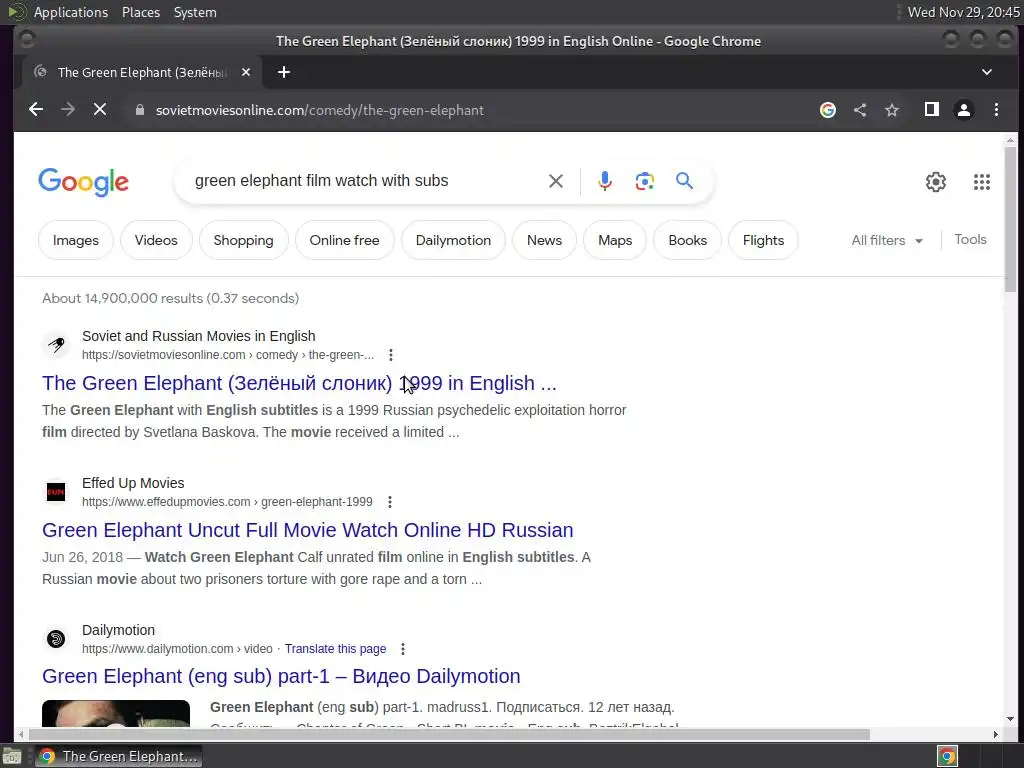Apply the Online free filter chip
Image resolution: width=1024 pixels, height=768 pixels.
pyautogui.click(x=344, y=240)
